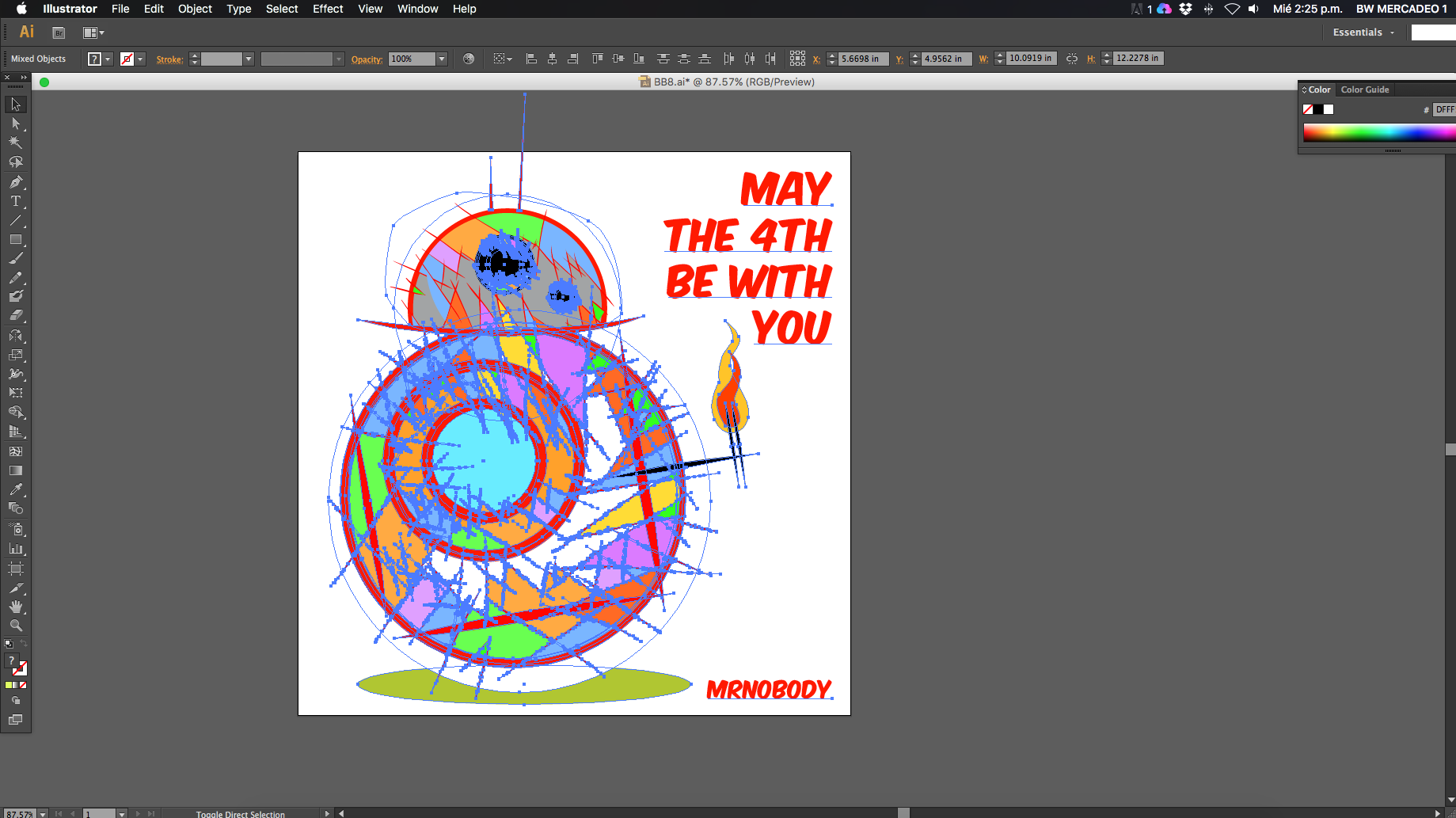Switch to the Color Guide tab

pos(1364,89)
